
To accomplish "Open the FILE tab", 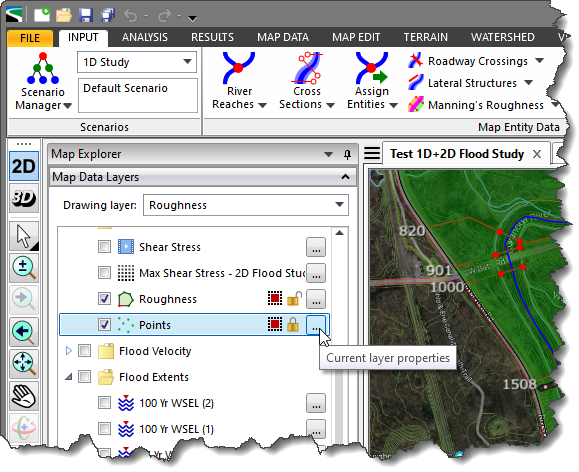I will pos(30,38).
